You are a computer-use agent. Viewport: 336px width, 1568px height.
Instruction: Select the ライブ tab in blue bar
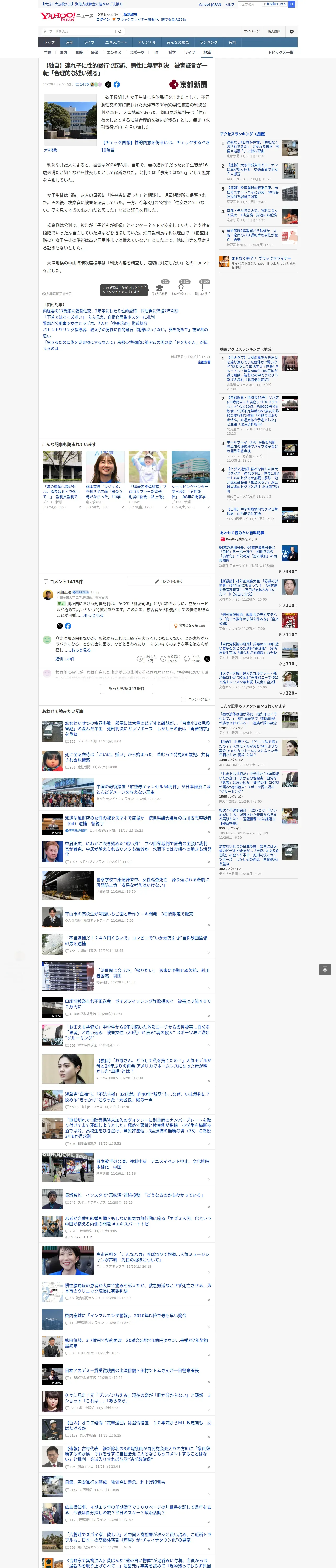pyautogui.click(x=89, y=43)
